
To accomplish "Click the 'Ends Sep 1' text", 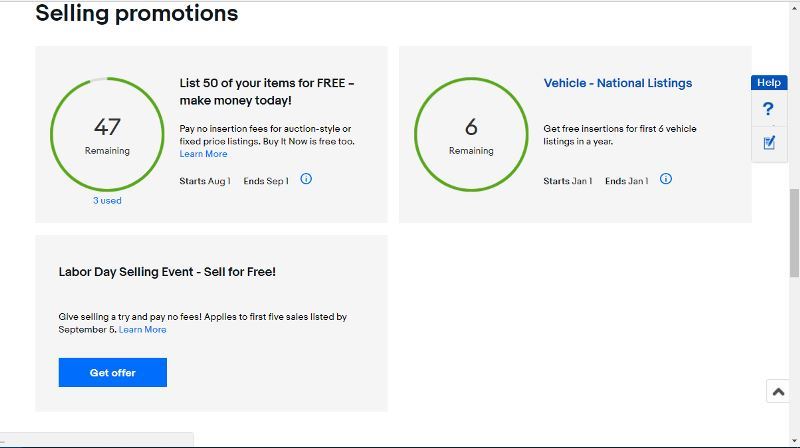I will coord(266,181).
